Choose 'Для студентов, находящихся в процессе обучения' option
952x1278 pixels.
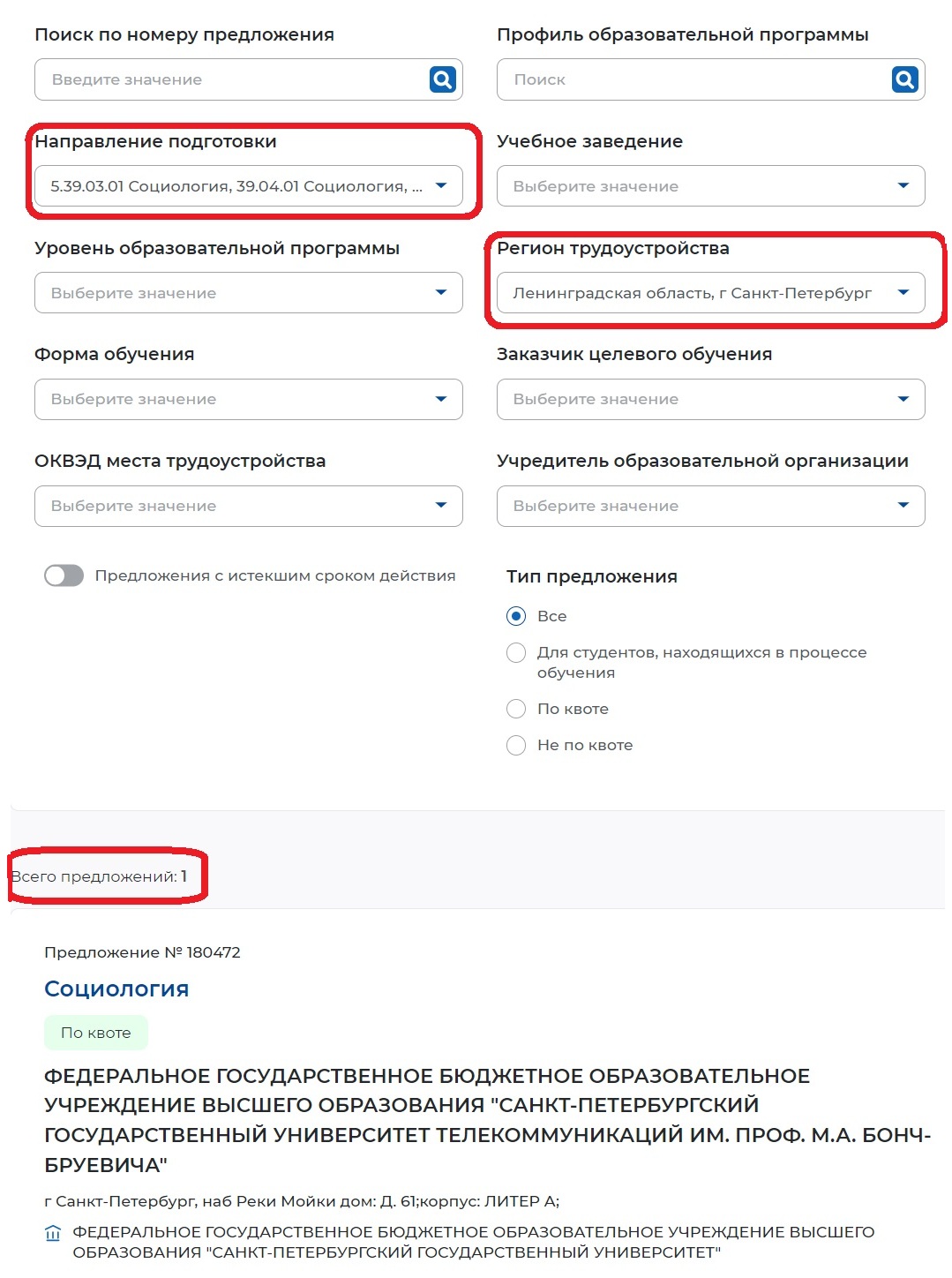point(516,652)
